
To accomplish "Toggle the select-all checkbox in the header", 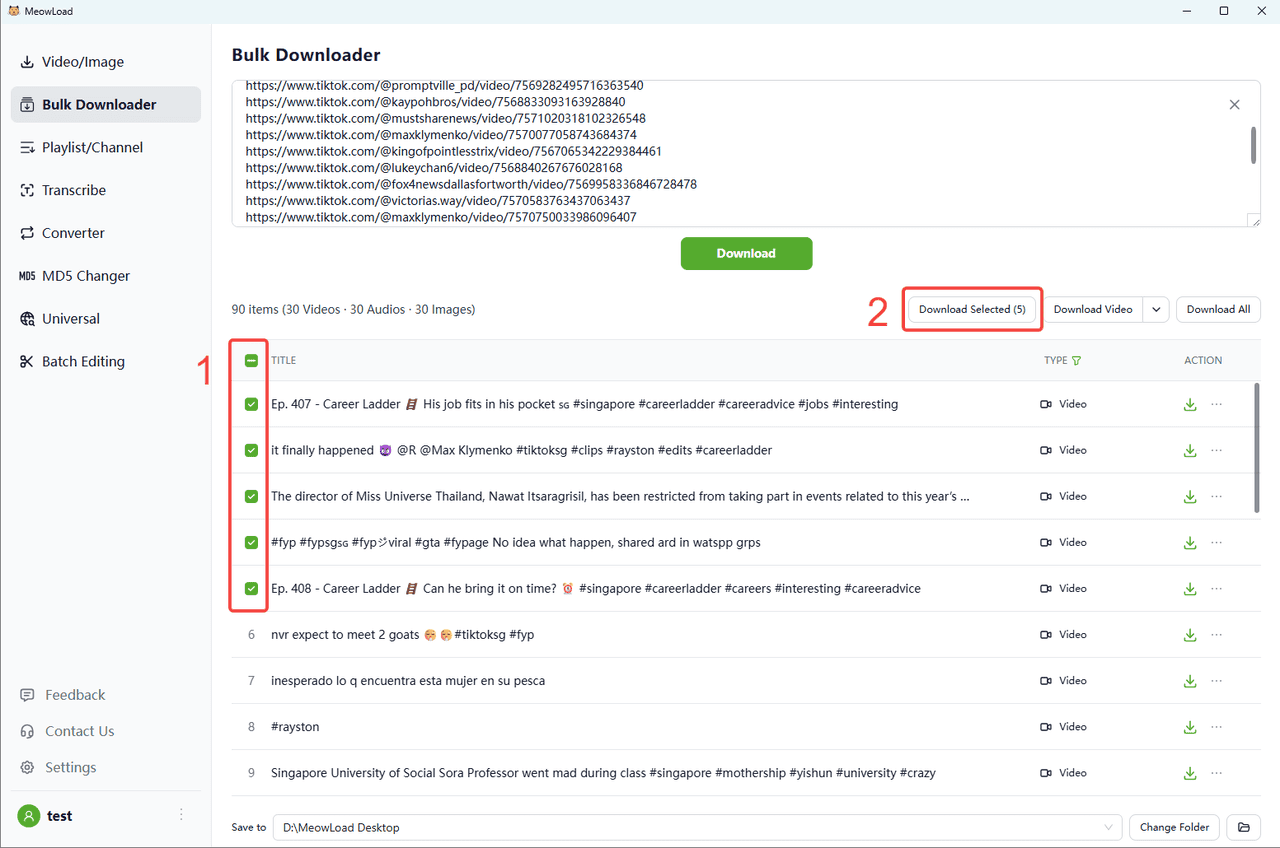I will (251, 361).
